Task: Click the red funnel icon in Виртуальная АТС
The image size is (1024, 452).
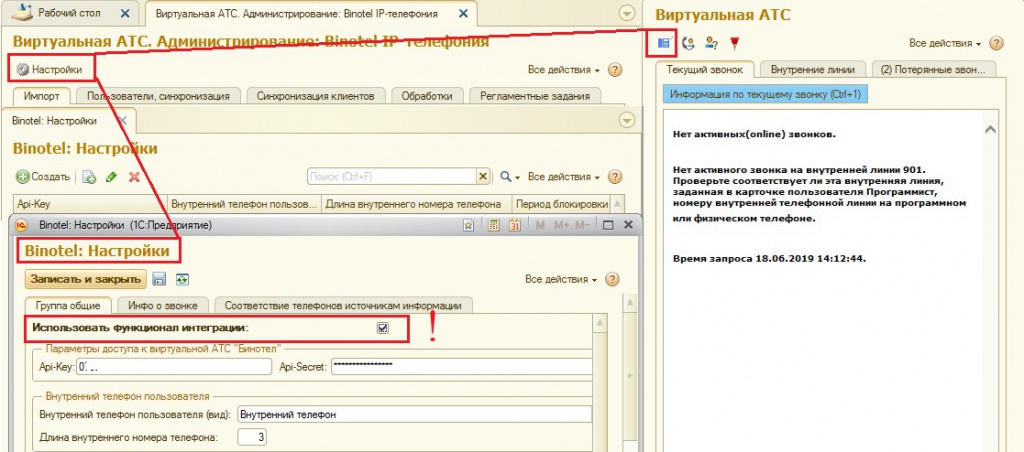Action: [x=735, y=43]
